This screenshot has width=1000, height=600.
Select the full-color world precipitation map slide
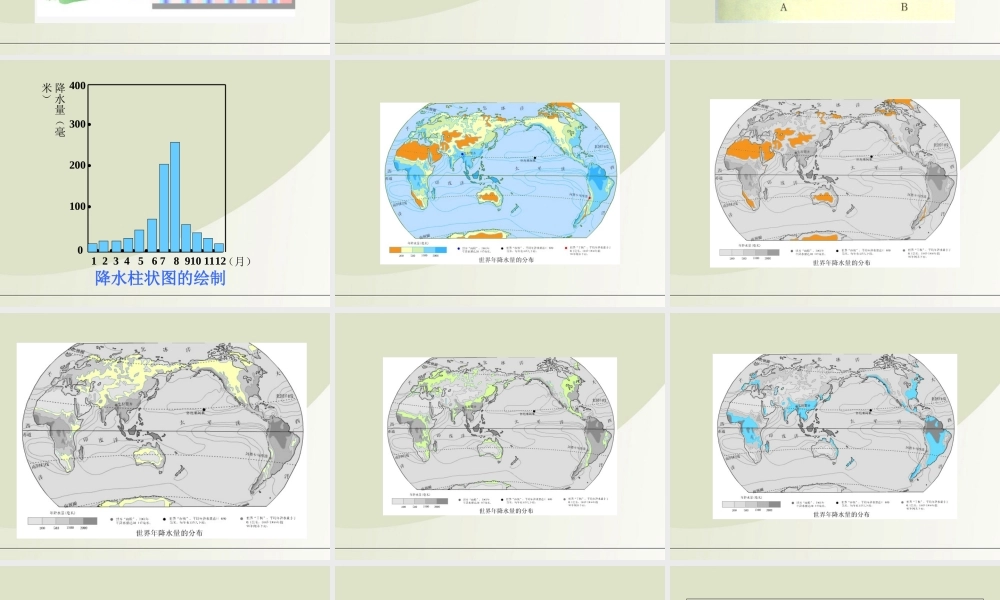click(x=500, y=183)
